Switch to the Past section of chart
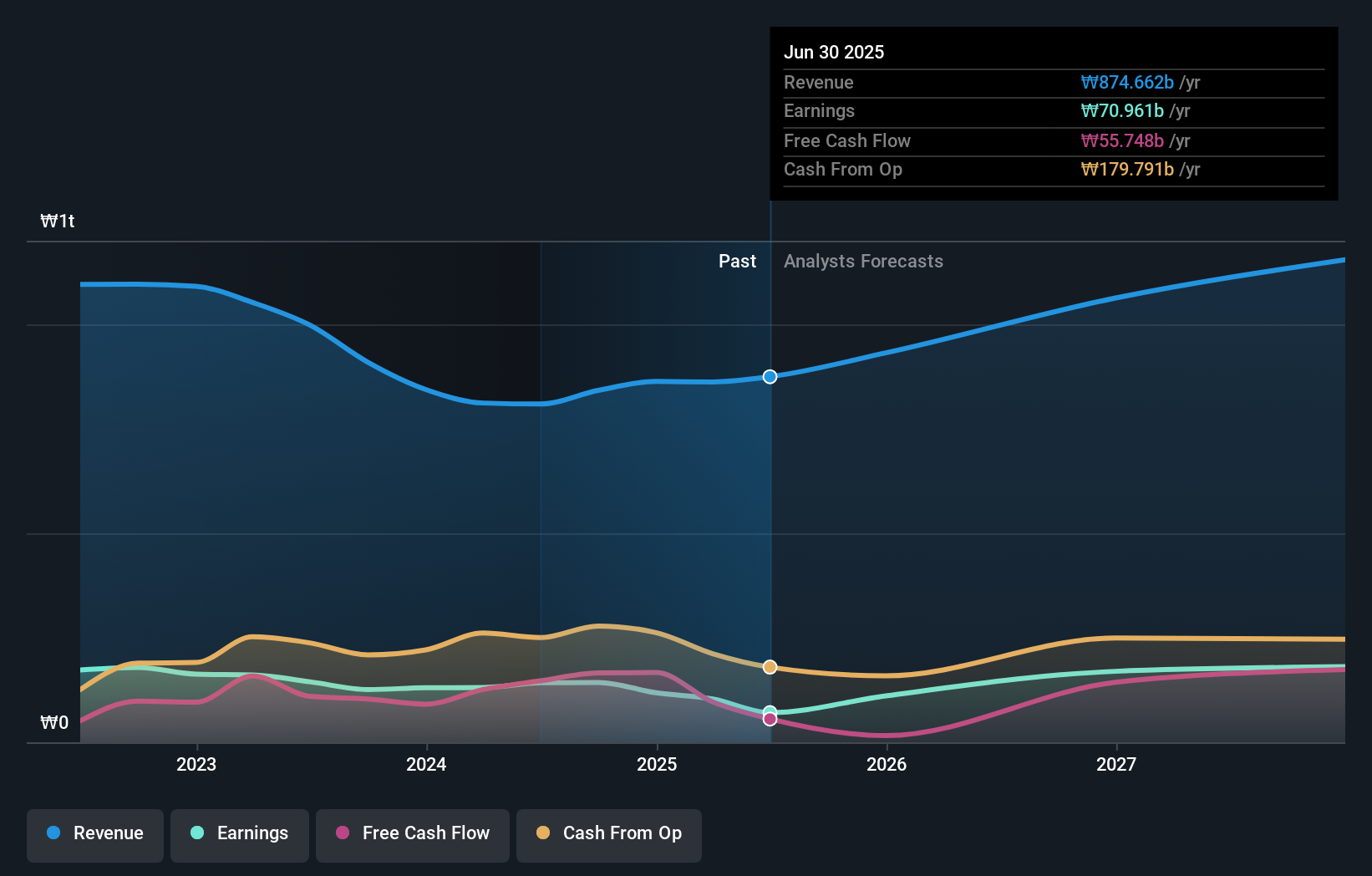Viewport: 1372px width, 876px height. point(736,262)
